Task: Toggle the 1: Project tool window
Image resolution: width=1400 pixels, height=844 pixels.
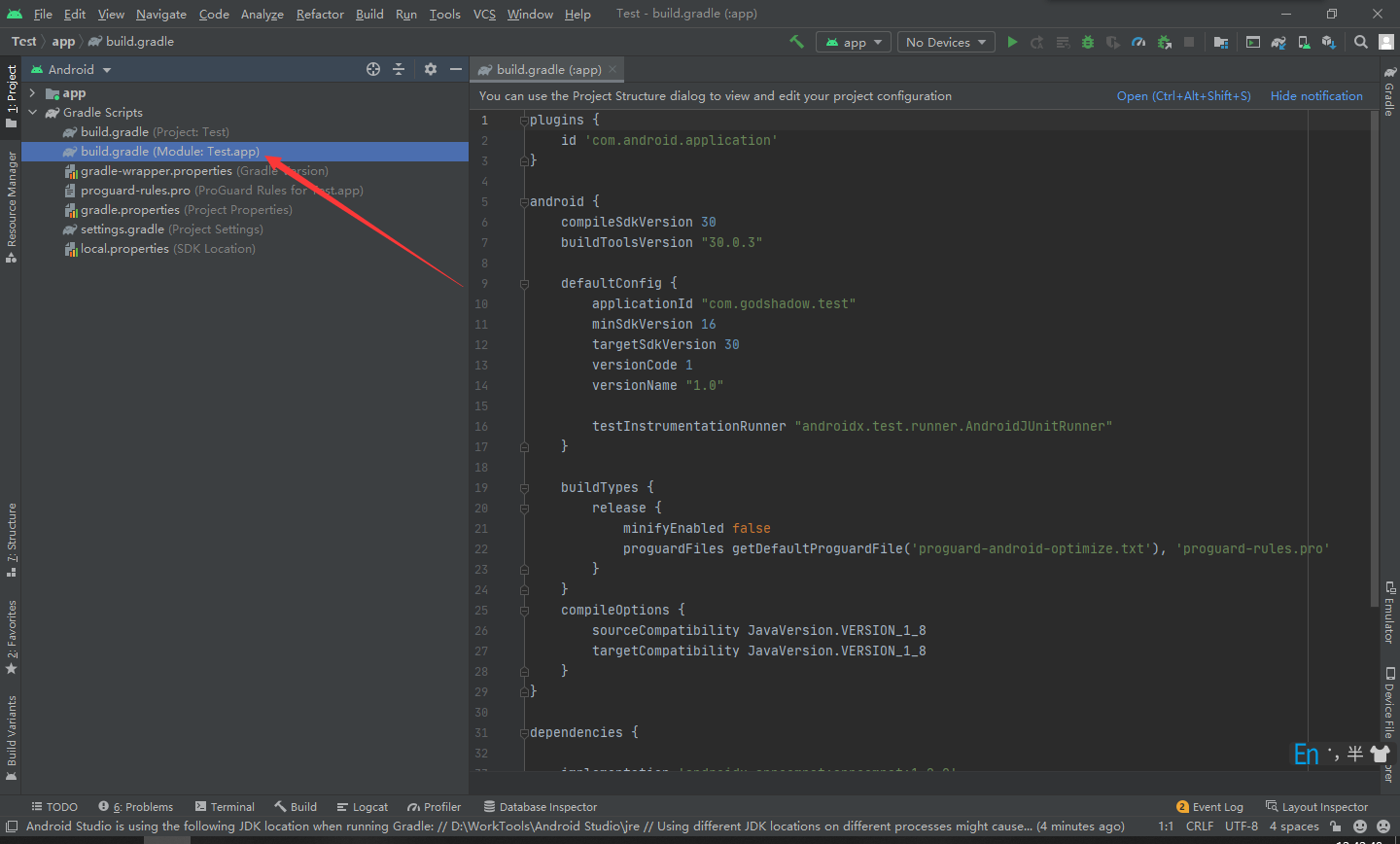Action: point(12,95)
